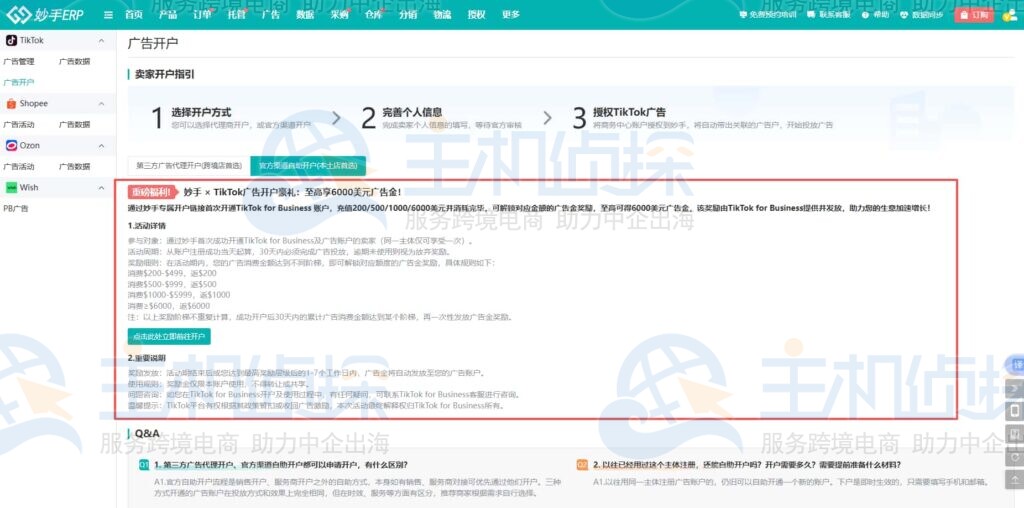Open 仓库 menu in top navigation
The width and height of the screenshot is (1024, 508).
pyautogui.click(x=374, y=14)
